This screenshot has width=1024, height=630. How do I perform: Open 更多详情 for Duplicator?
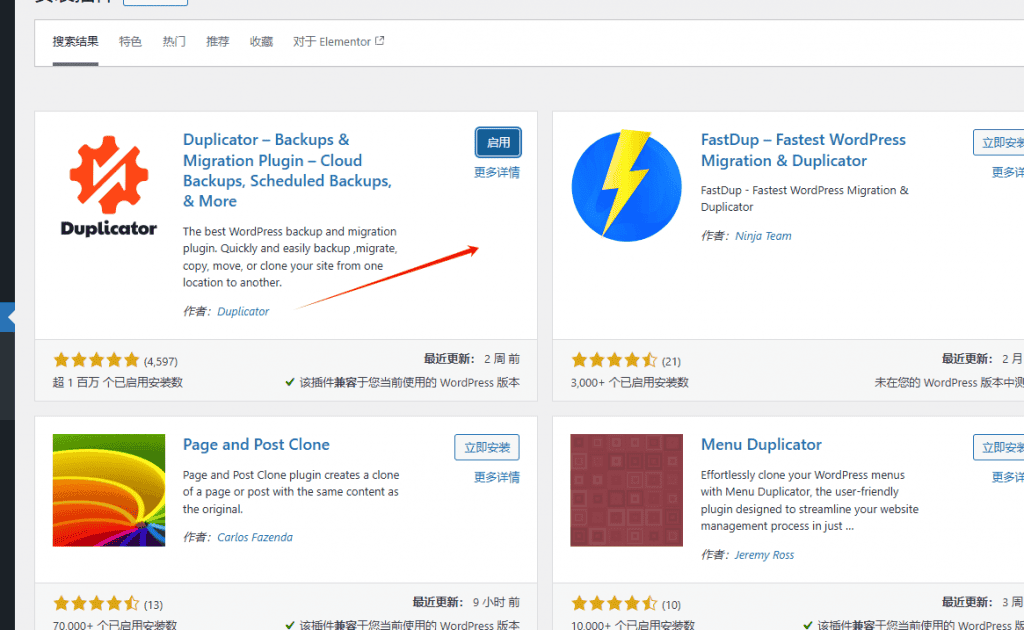click(497, 172)
